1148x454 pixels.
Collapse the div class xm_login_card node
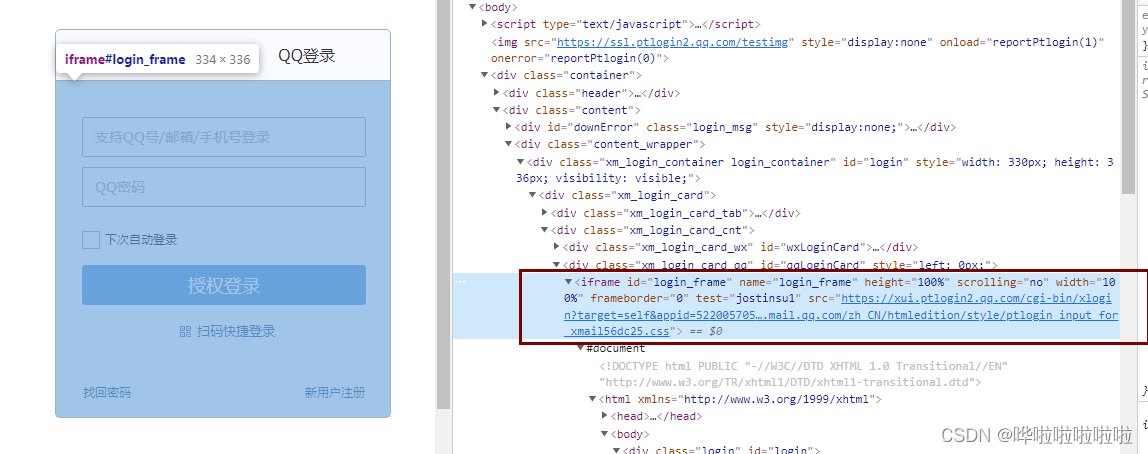tap(533, 196)
